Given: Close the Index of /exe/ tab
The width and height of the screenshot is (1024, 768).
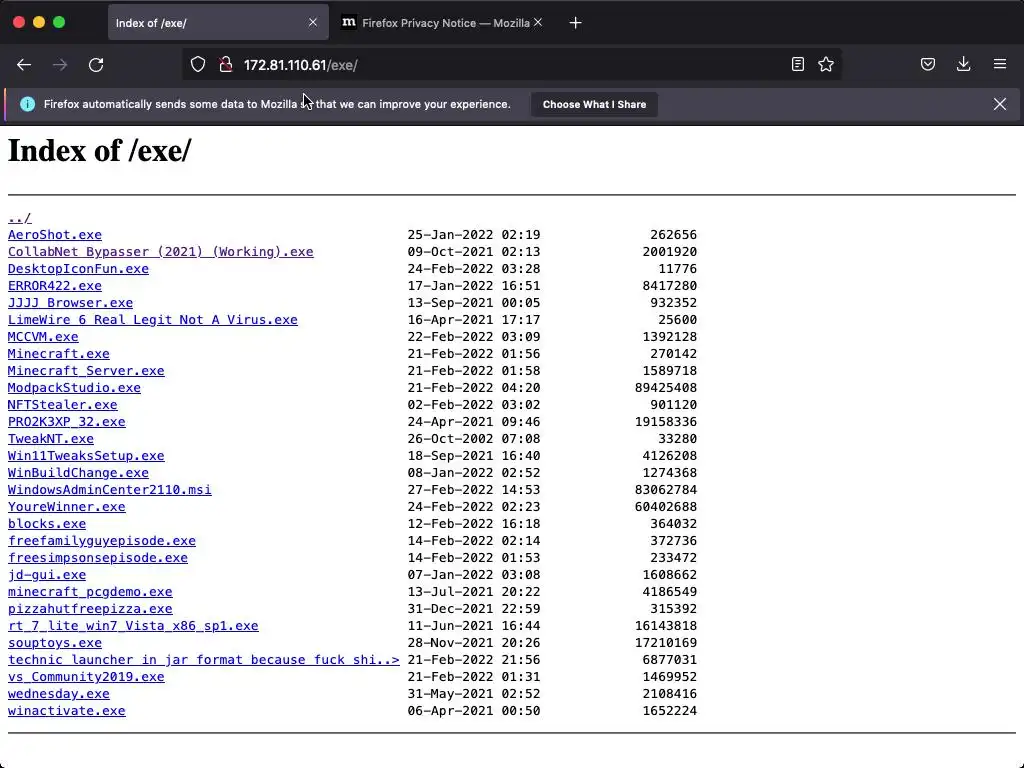Looking at the screenshot, I should [313, 23].
